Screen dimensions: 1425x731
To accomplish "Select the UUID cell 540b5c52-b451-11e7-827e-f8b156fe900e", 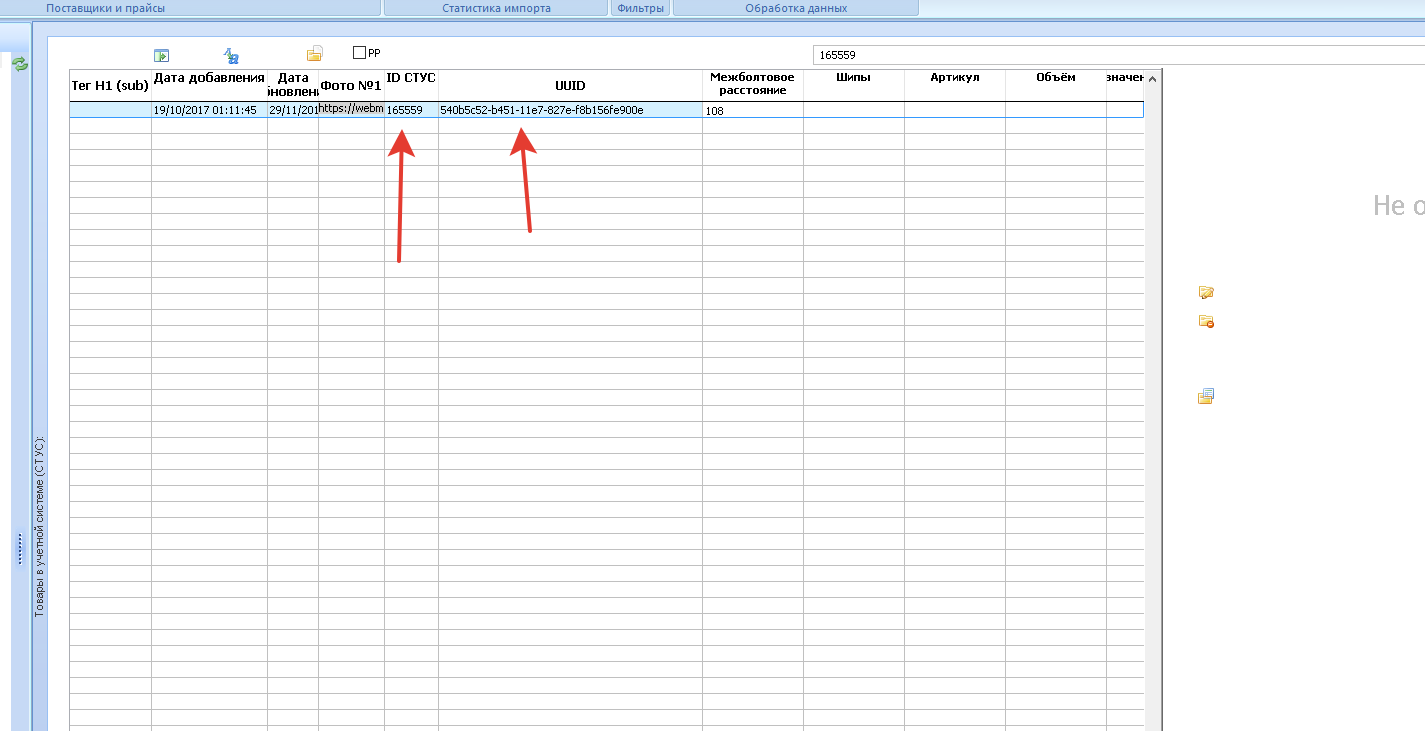I will [x=570, y=110].
